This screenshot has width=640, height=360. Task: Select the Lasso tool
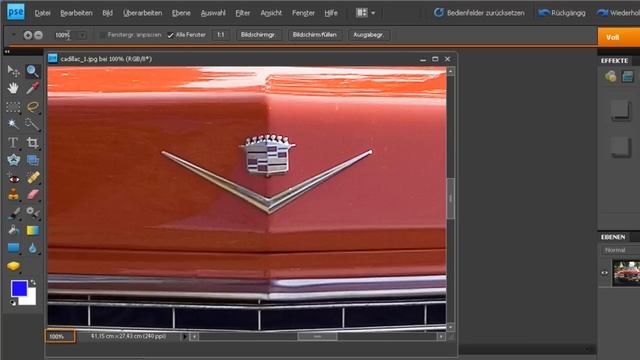coord(32,107)
